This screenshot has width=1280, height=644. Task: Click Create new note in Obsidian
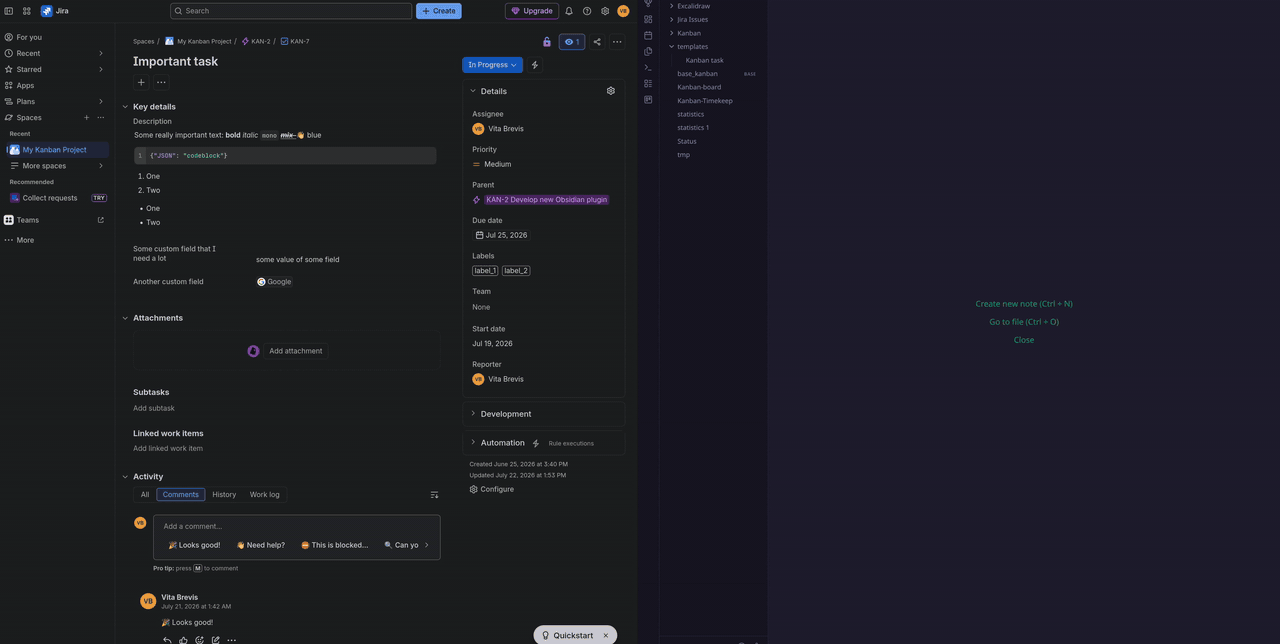[1024, 304]
